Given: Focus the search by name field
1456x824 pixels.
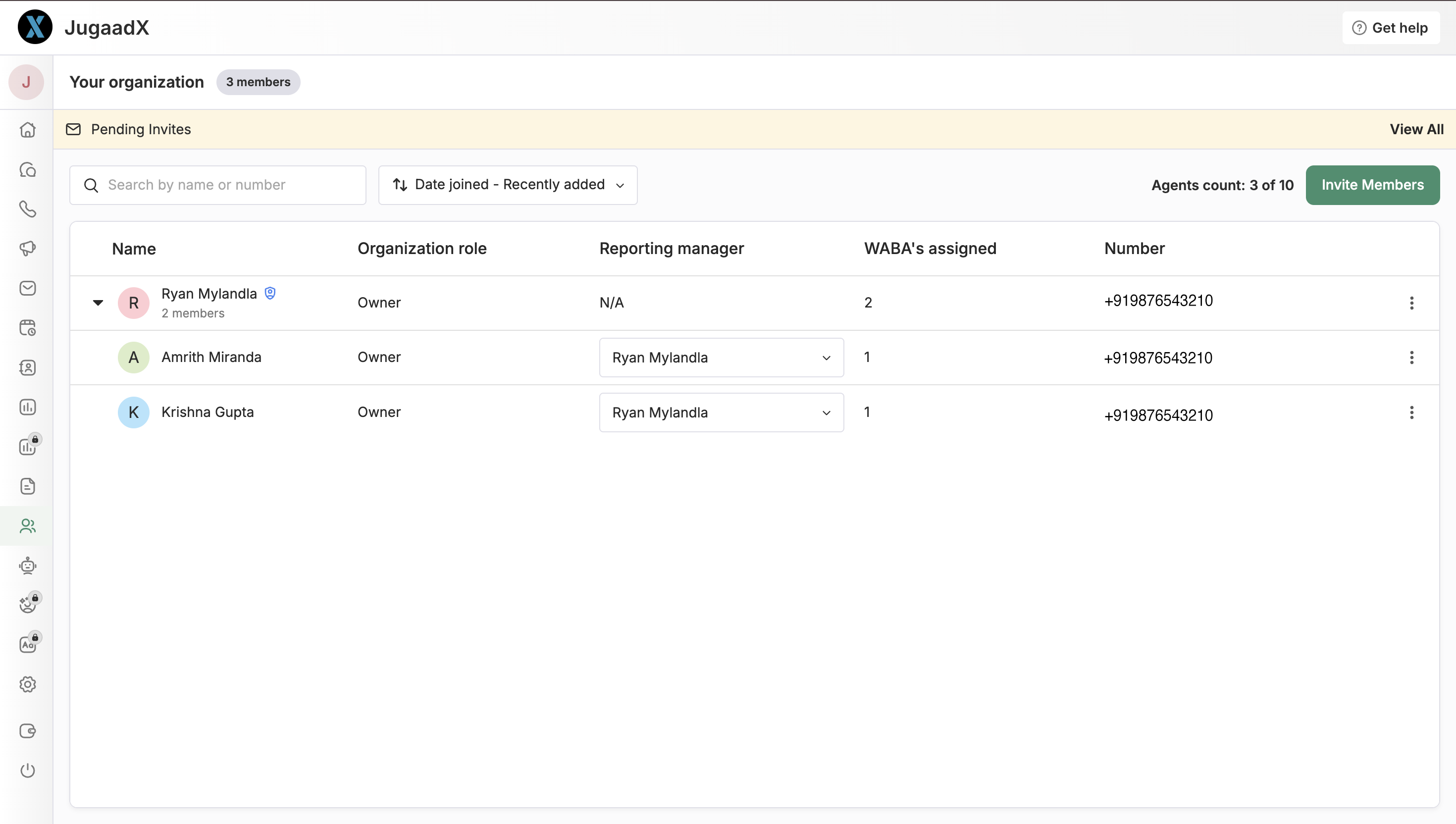Looking at the screenshot, I should (x=226, y=185).
